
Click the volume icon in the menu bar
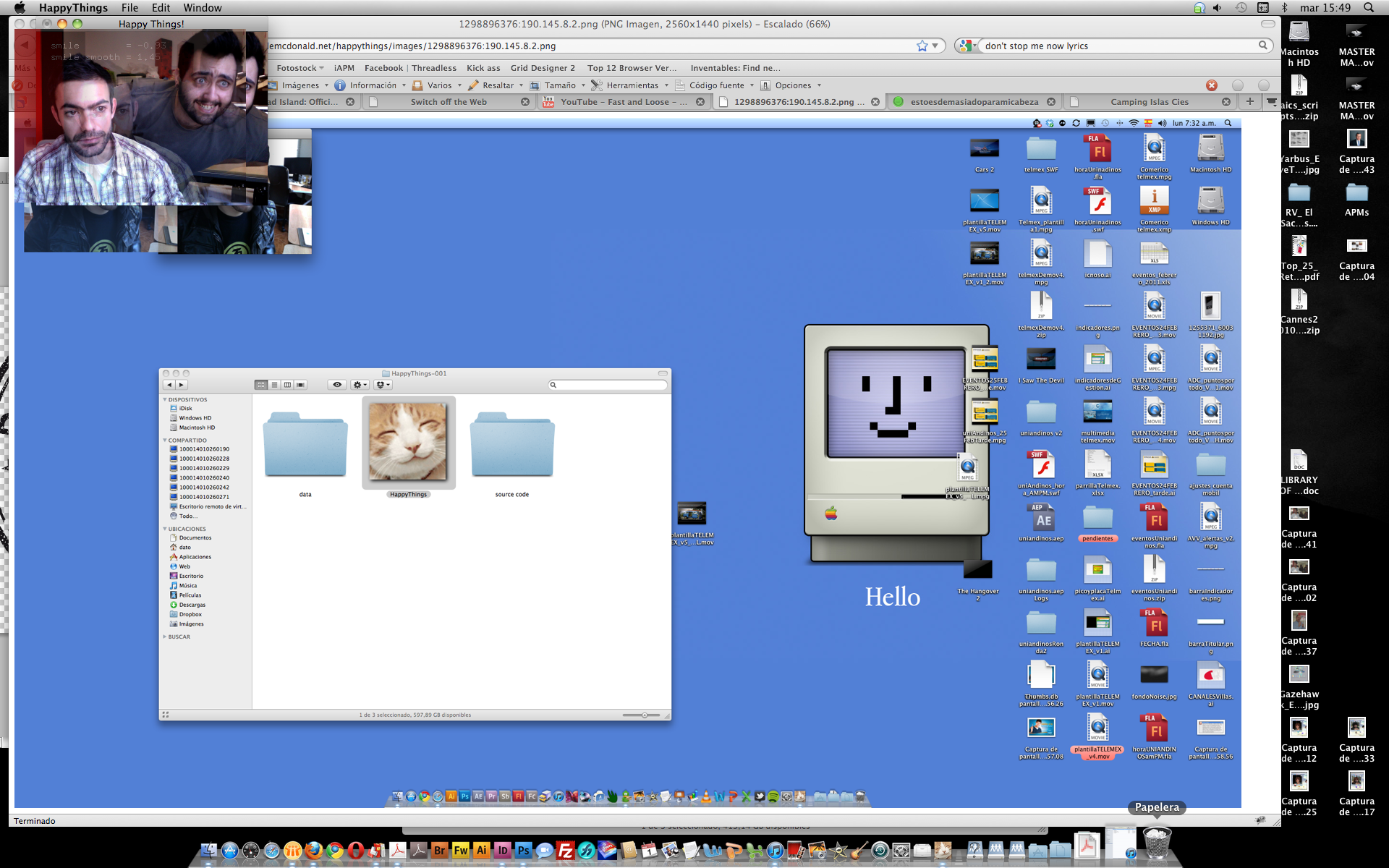tap(1218, 8)
